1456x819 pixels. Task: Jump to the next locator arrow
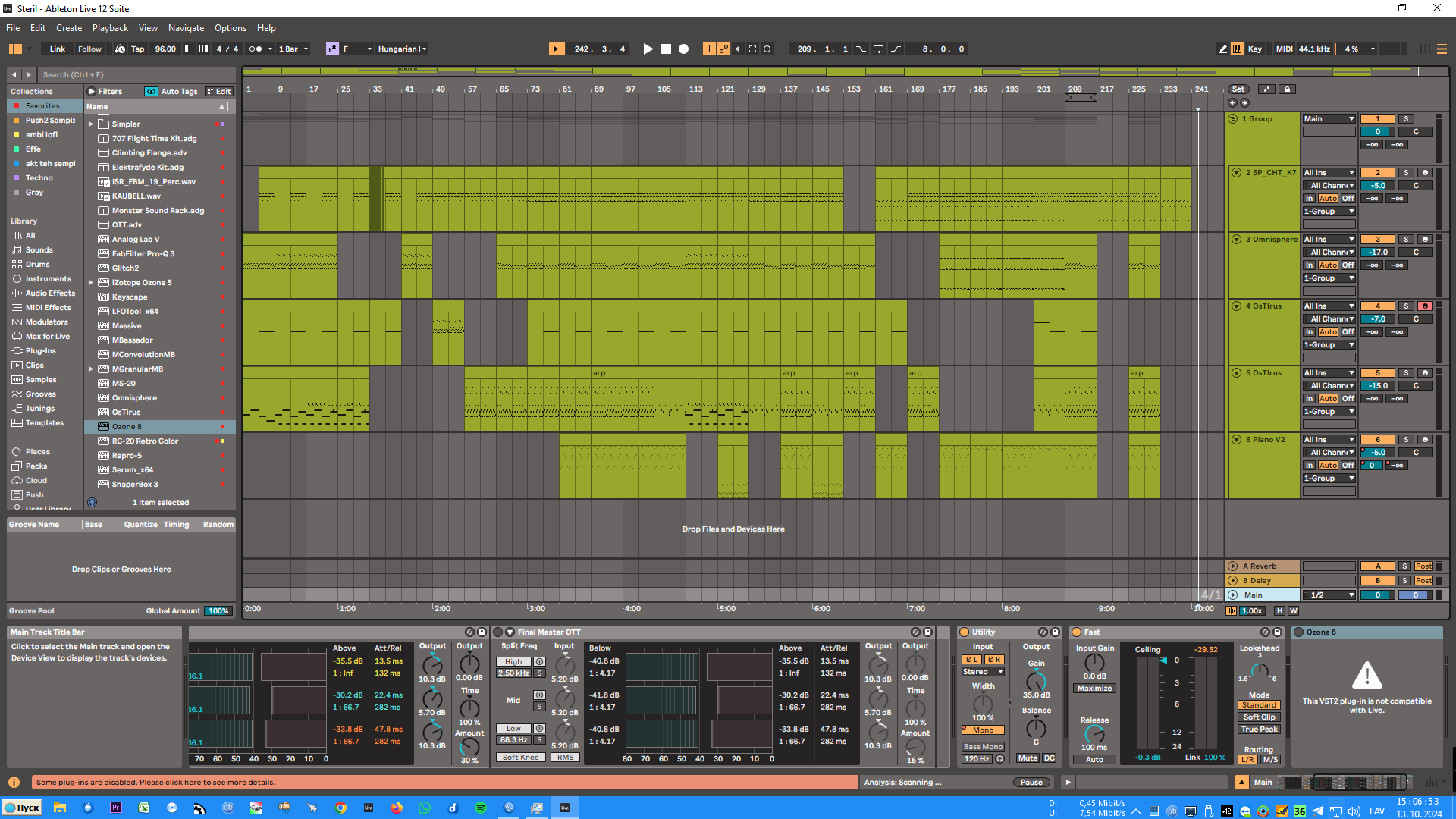point(1244,102)
